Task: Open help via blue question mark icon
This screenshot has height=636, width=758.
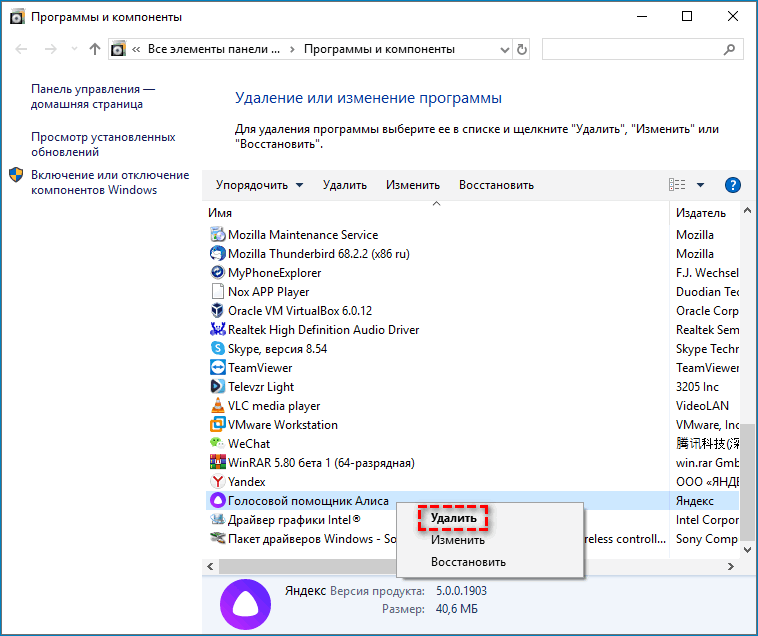Action: (x=732, y=185)
